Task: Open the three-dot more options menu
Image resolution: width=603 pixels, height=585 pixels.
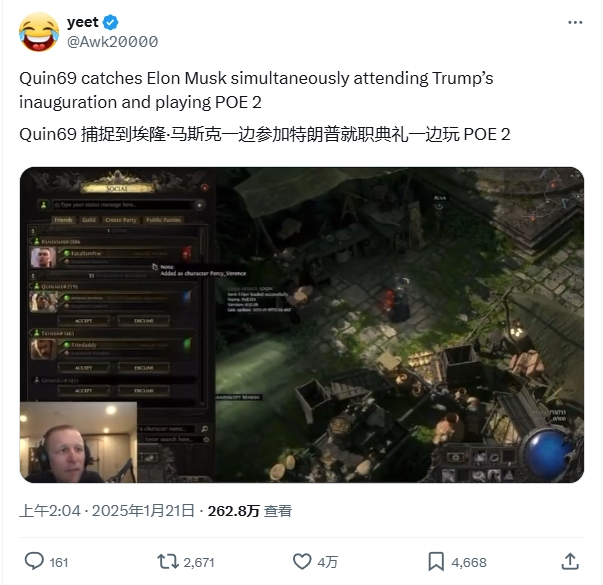Action: 575,23
